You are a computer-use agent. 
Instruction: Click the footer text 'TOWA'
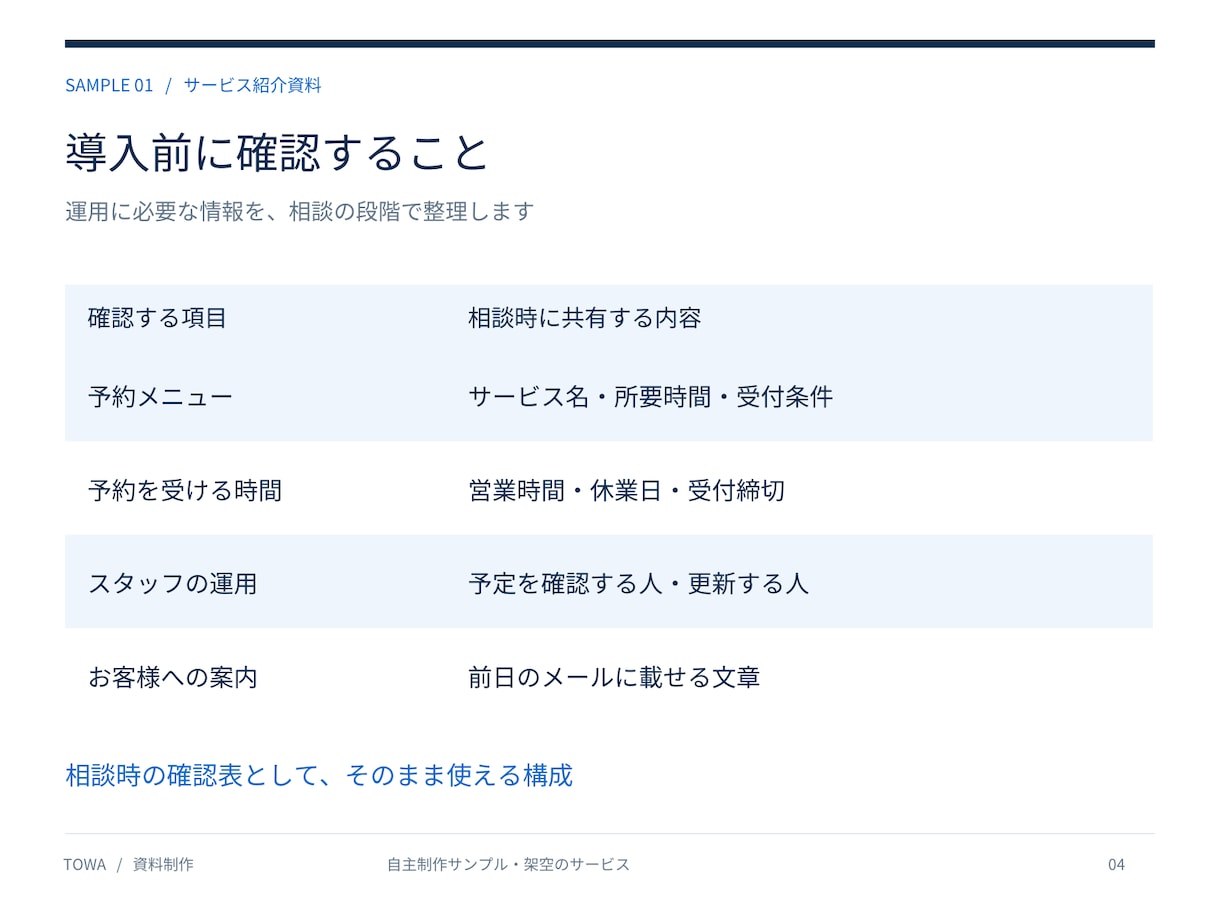84,864
